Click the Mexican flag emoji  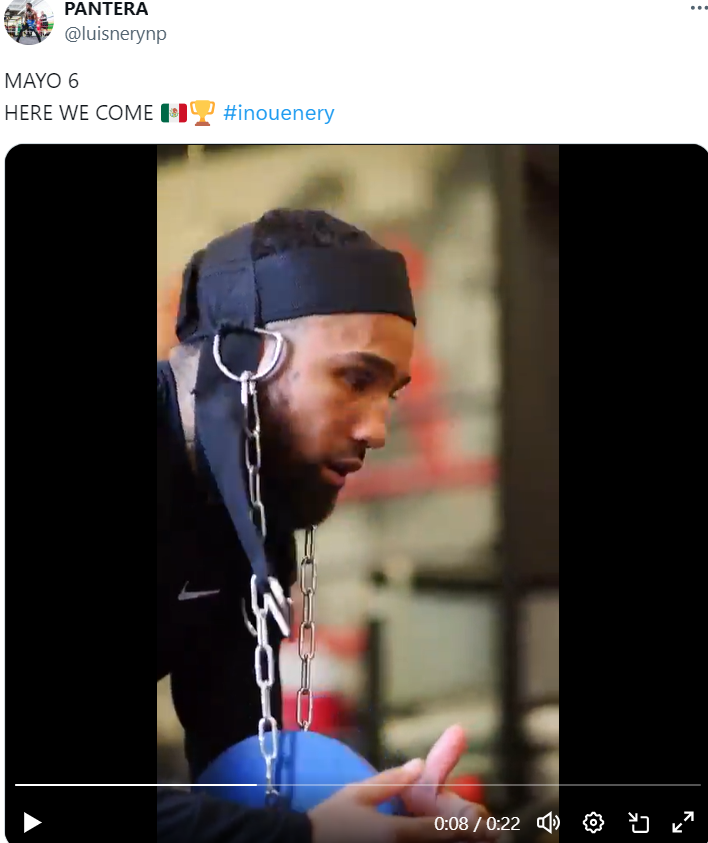(x=174, y=113)
